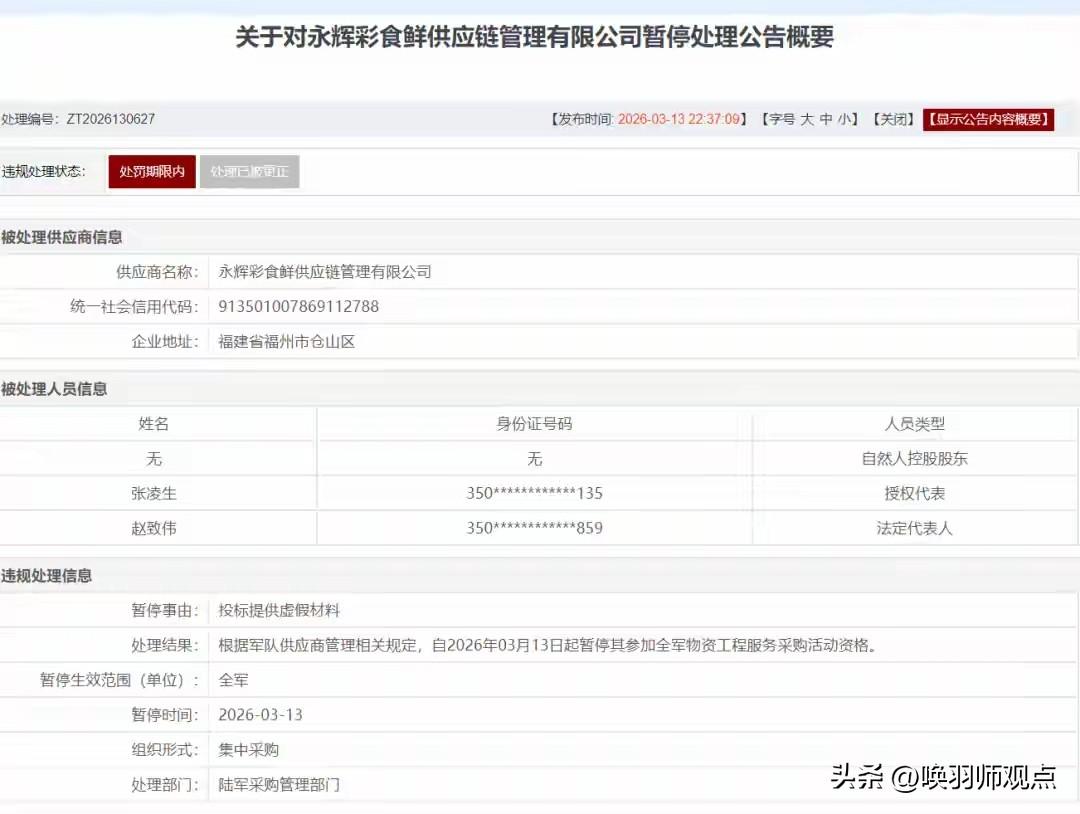1080x814 pixels.
Task: Click the 暂停生效范围(单位) field label
Action: (x=119, y=680)
